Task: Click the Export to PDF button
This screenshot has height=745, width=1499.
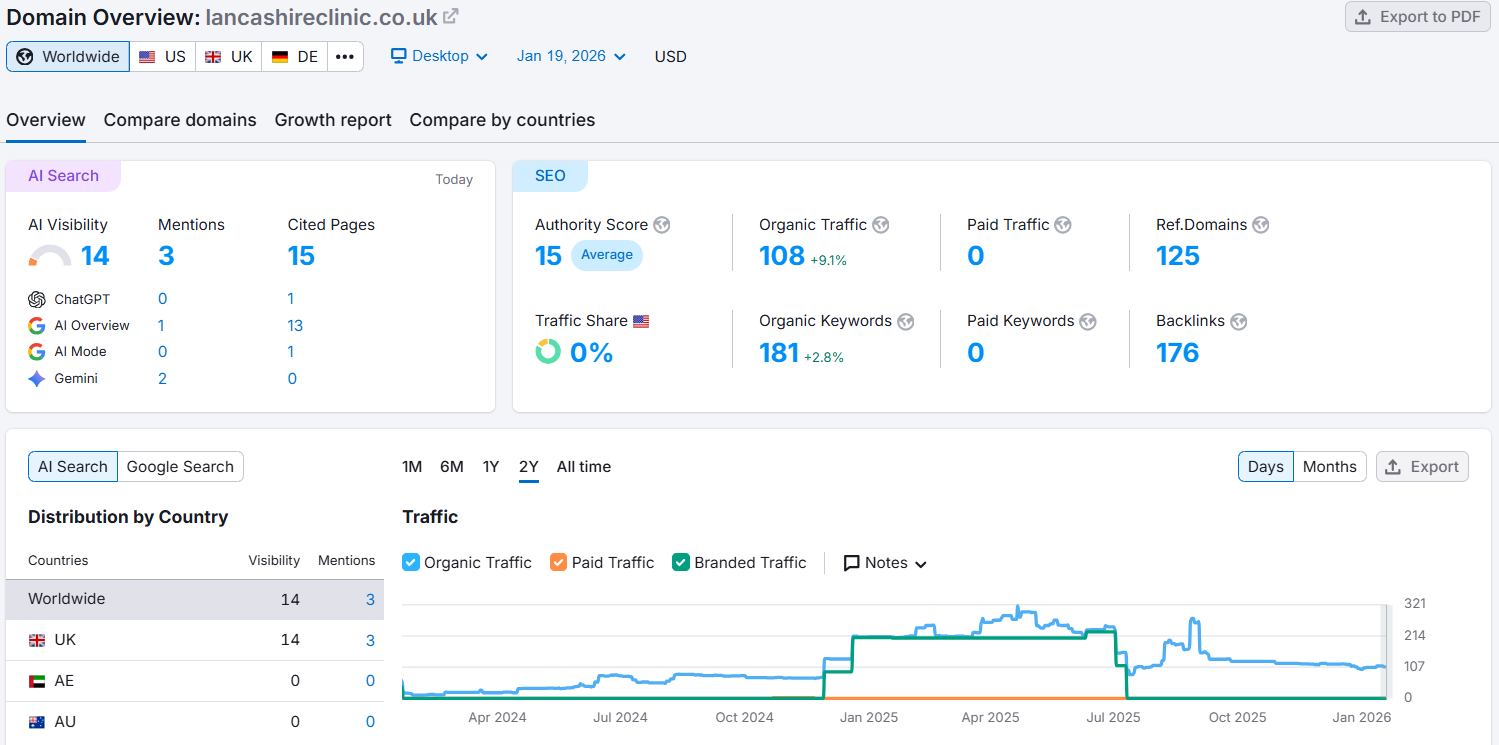Action: 1416,16
